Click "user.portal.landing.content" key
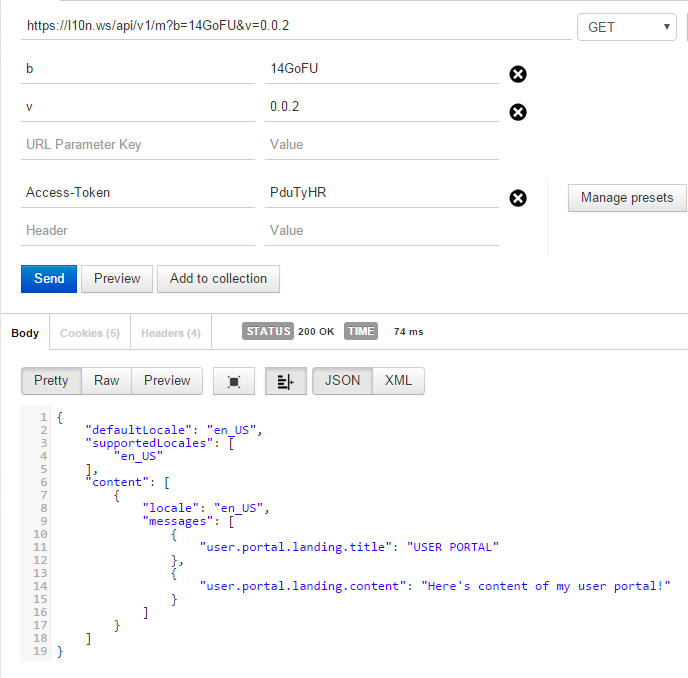Image resolution: width=688 pixels, height=678 pixels. (x=303, y=586)
